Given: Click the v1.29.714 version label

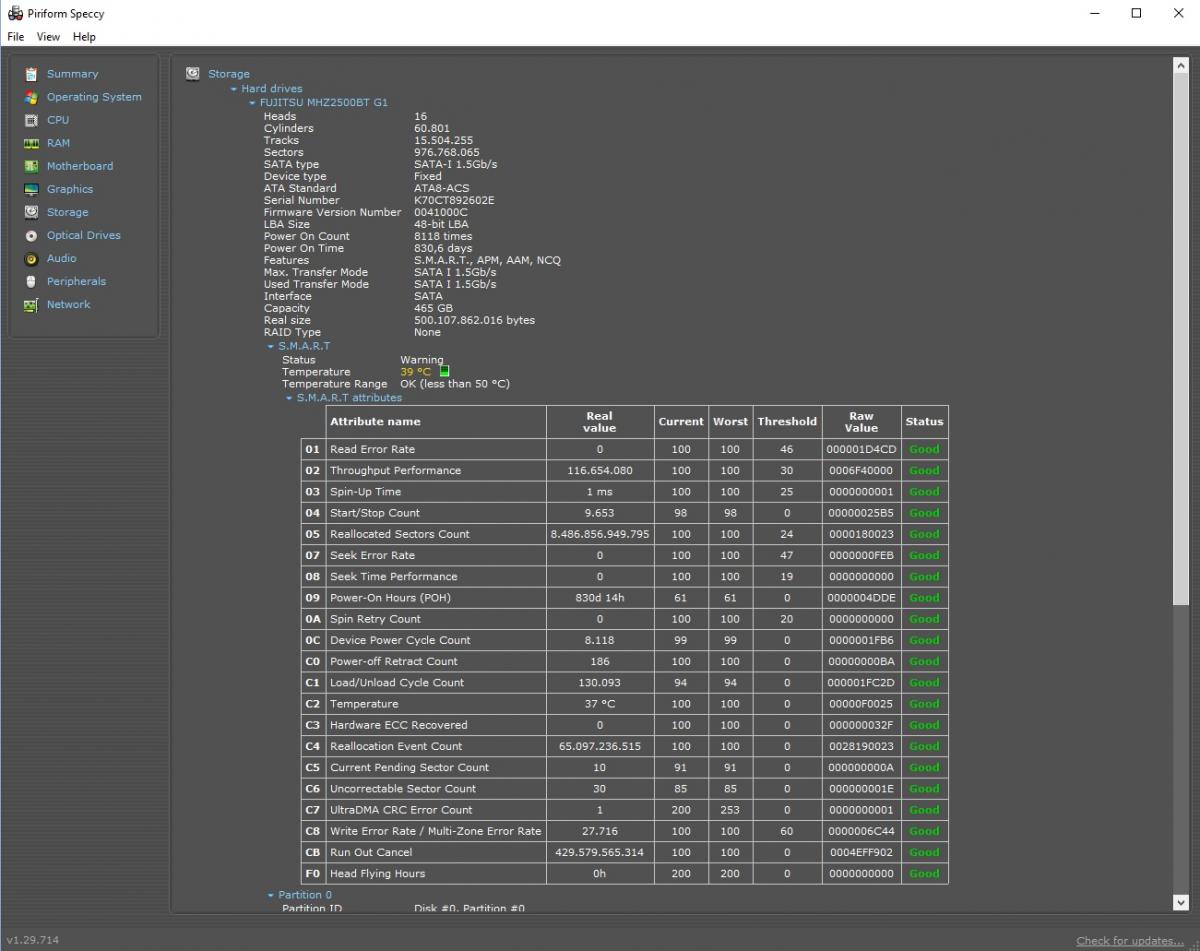Looking at the screenshot, I should [32, 940].
